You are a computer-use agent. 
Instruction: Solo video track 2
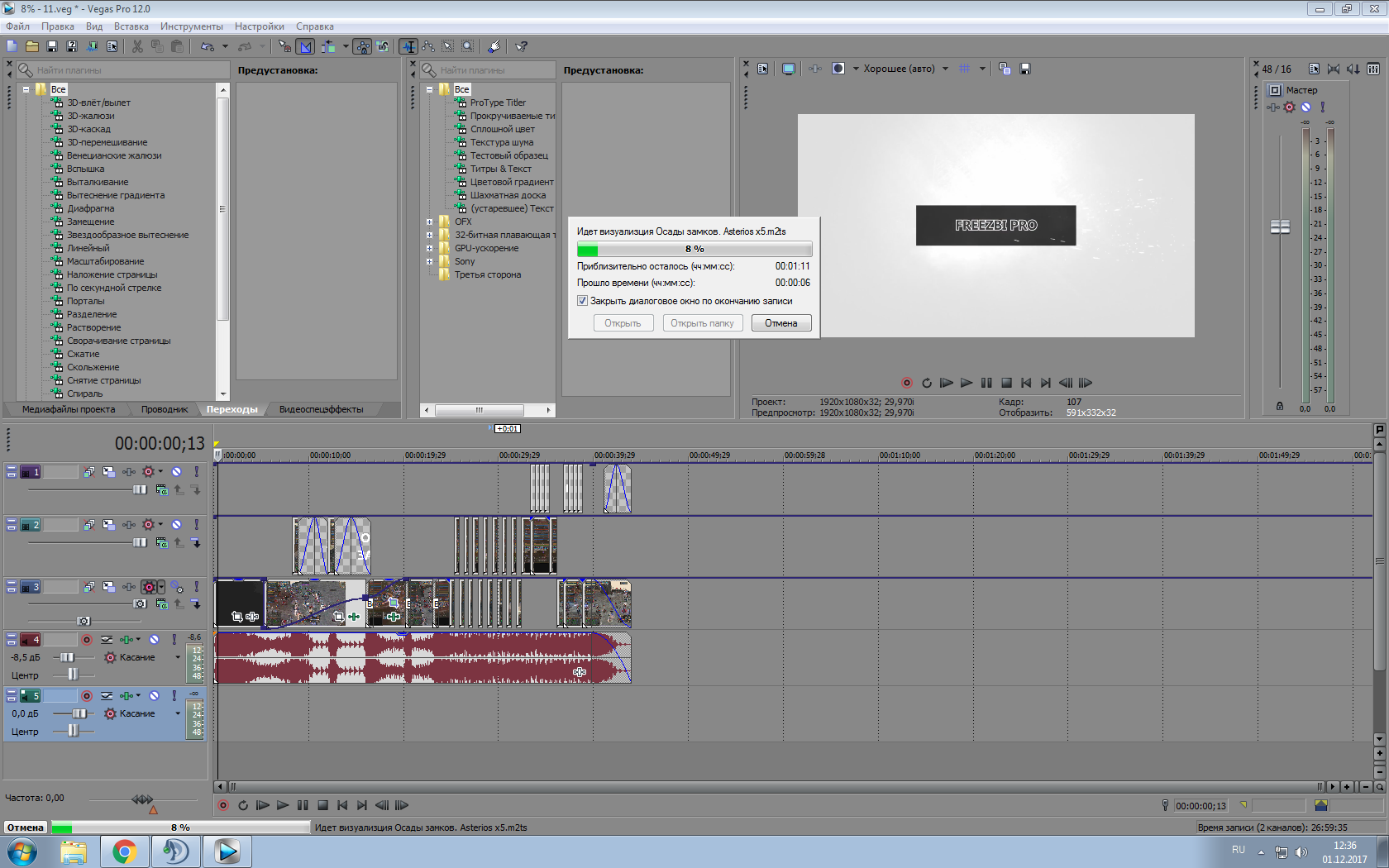(196, 524)
